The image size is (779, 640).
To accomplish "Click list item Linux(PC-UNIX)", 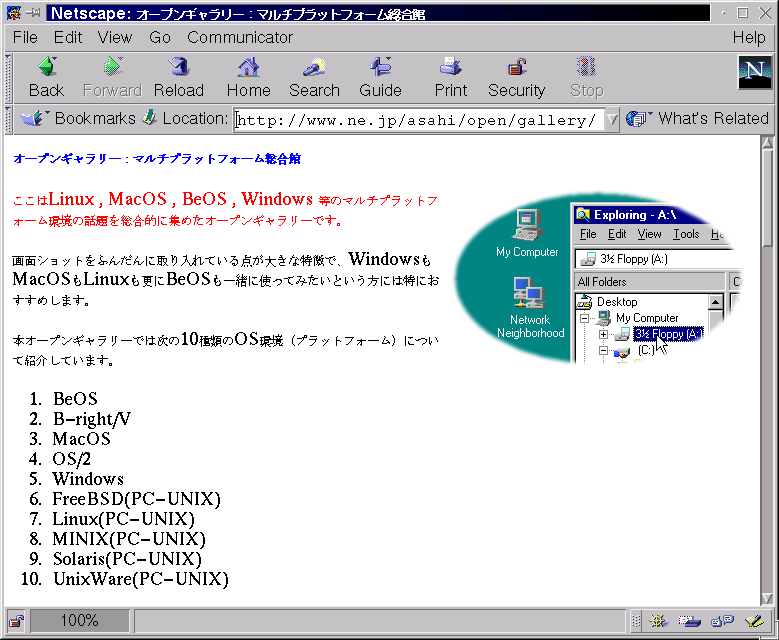I will tap(124, 519).
